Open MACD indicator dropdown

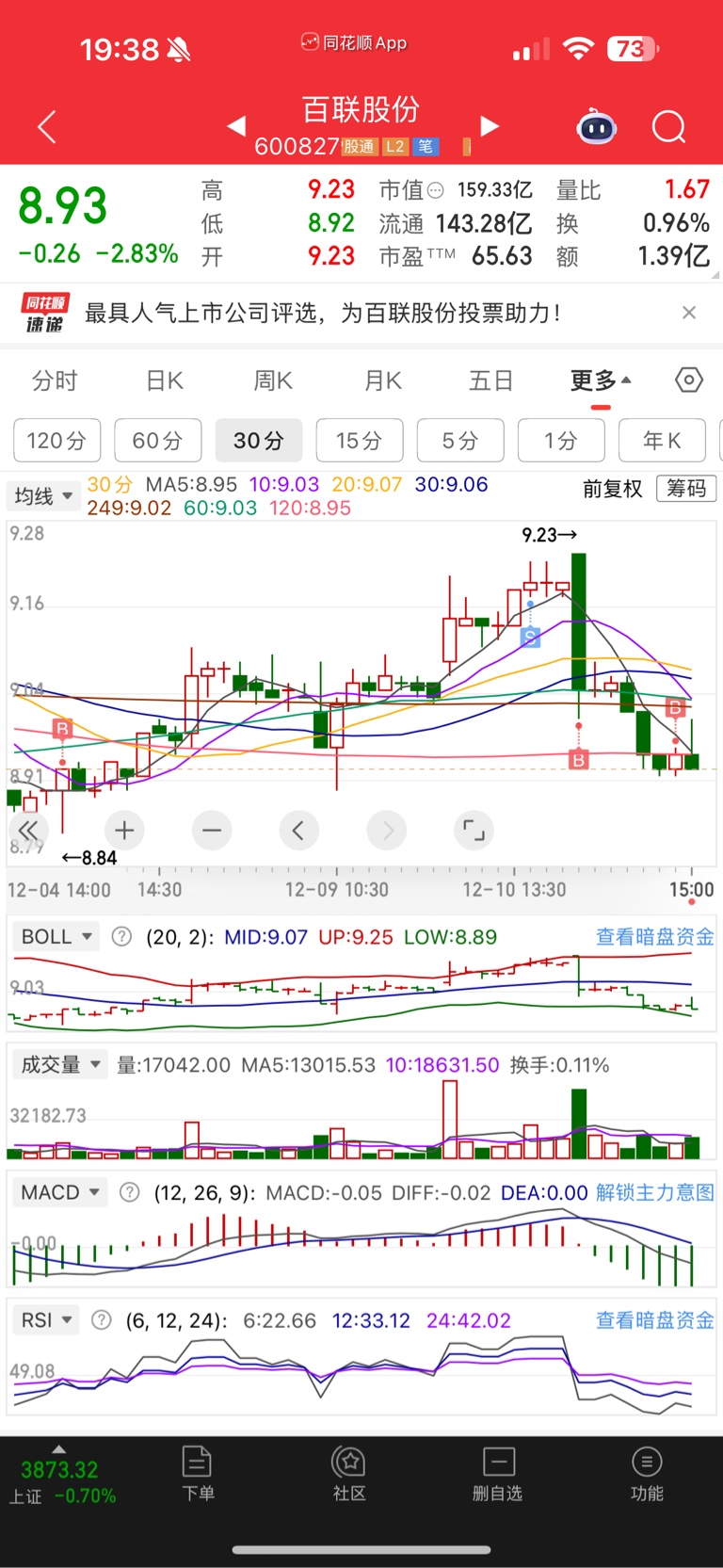tap(60, 1192)
